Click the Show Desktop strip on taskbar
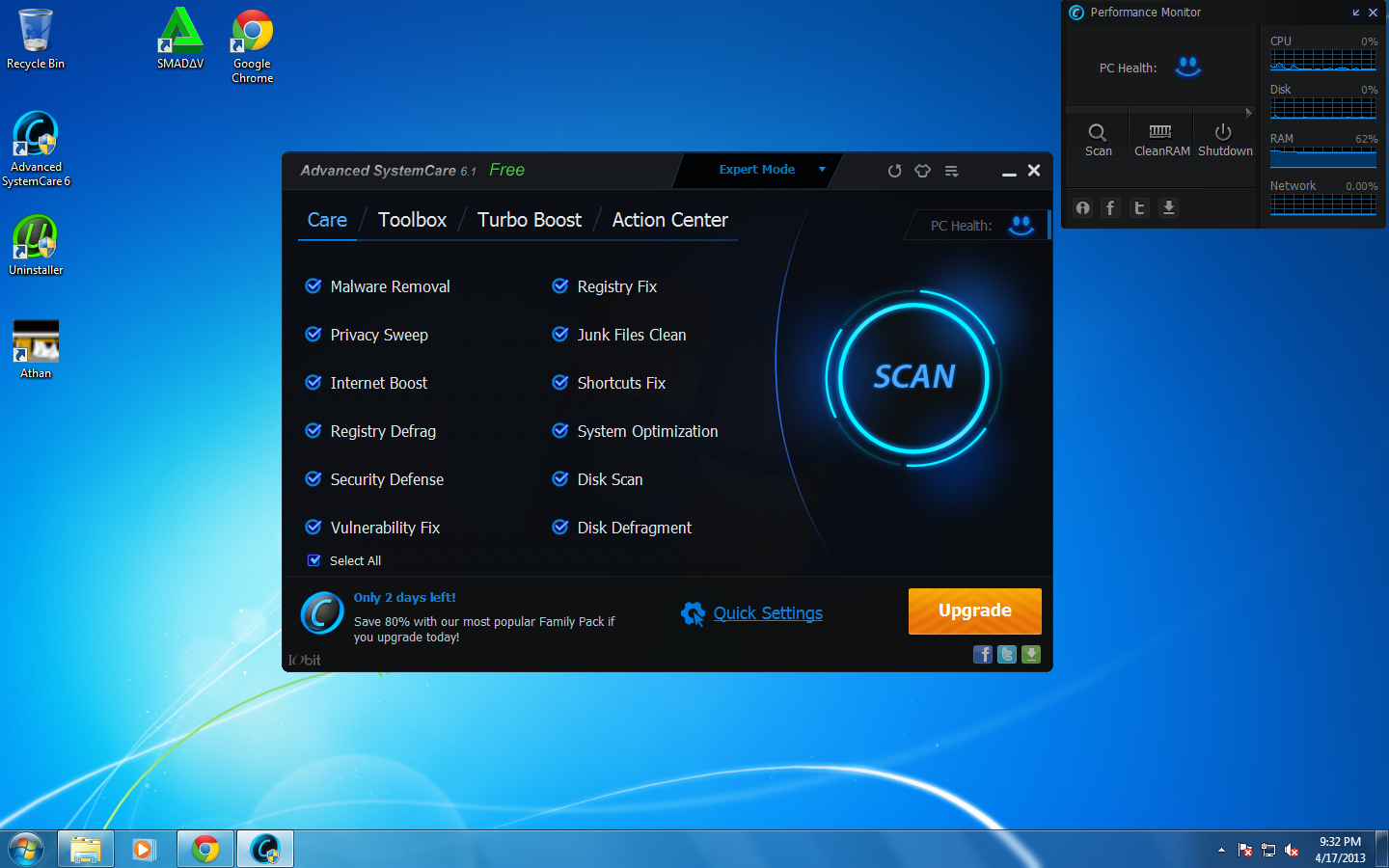The width and height of the screenshot is (1389, 868). coord(1382,849)
